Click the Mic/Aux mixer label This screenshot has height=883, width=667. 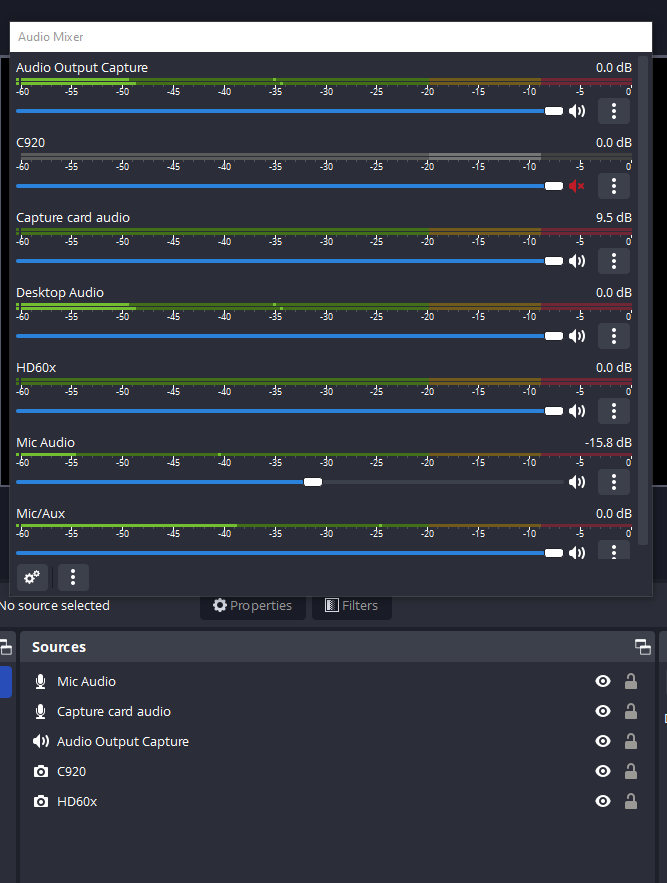tap(41, 514)
